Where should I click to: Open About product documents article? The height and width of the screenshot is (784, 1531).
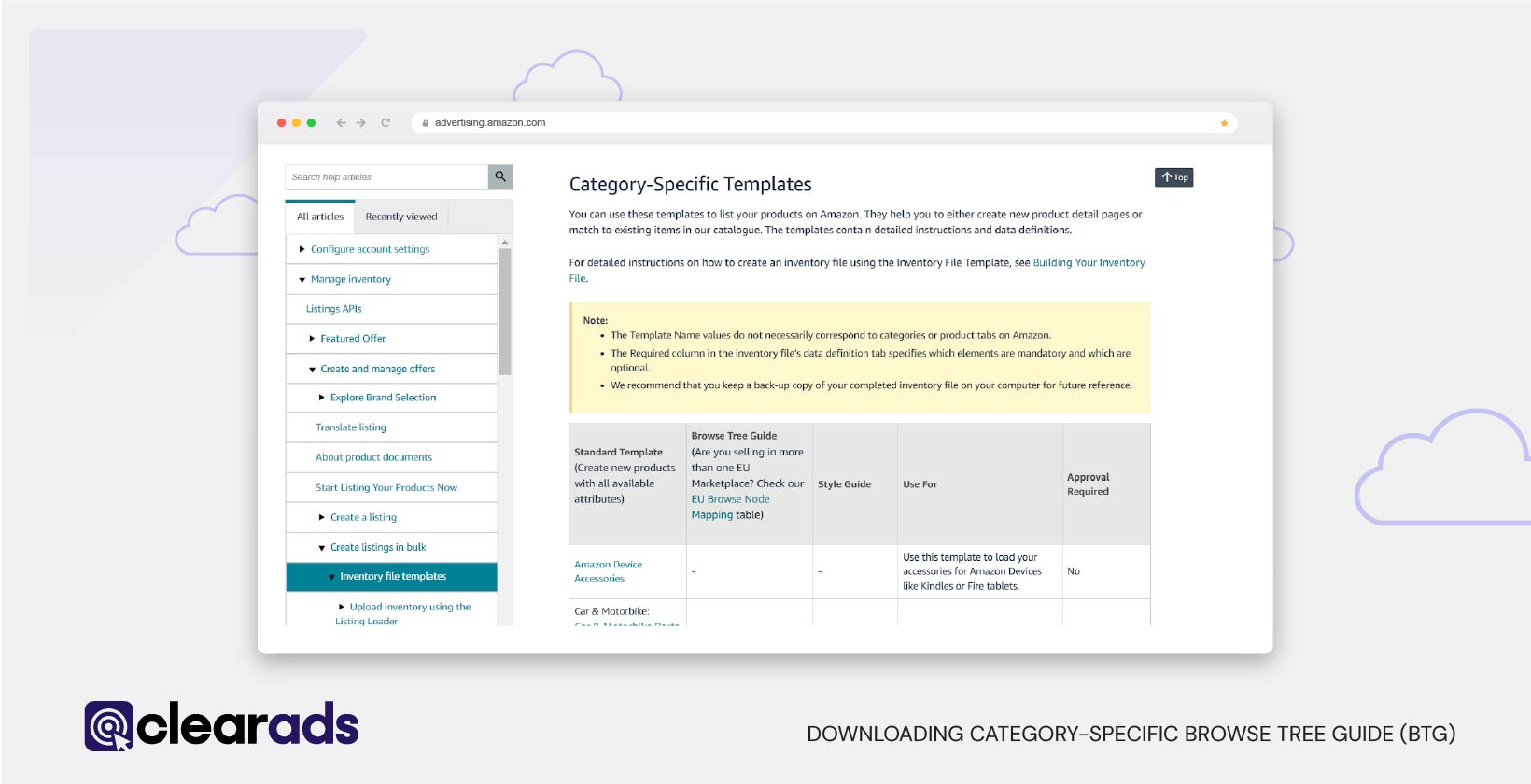373,457
